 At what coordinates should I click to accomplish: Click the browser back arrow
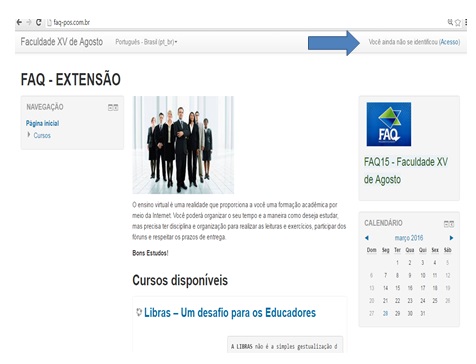(19, 22)
